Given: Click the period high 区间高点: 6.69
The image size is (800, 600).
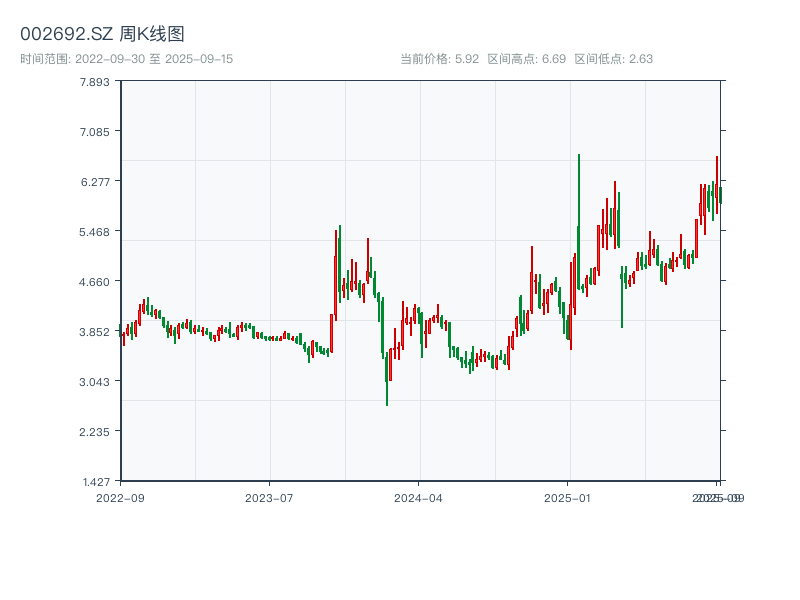Looking at the screenshot, I should point(527,59).
